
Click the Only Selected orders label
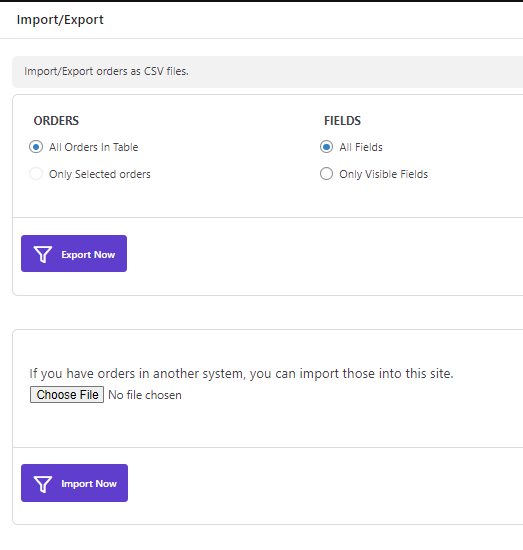(x=100, y=174)
